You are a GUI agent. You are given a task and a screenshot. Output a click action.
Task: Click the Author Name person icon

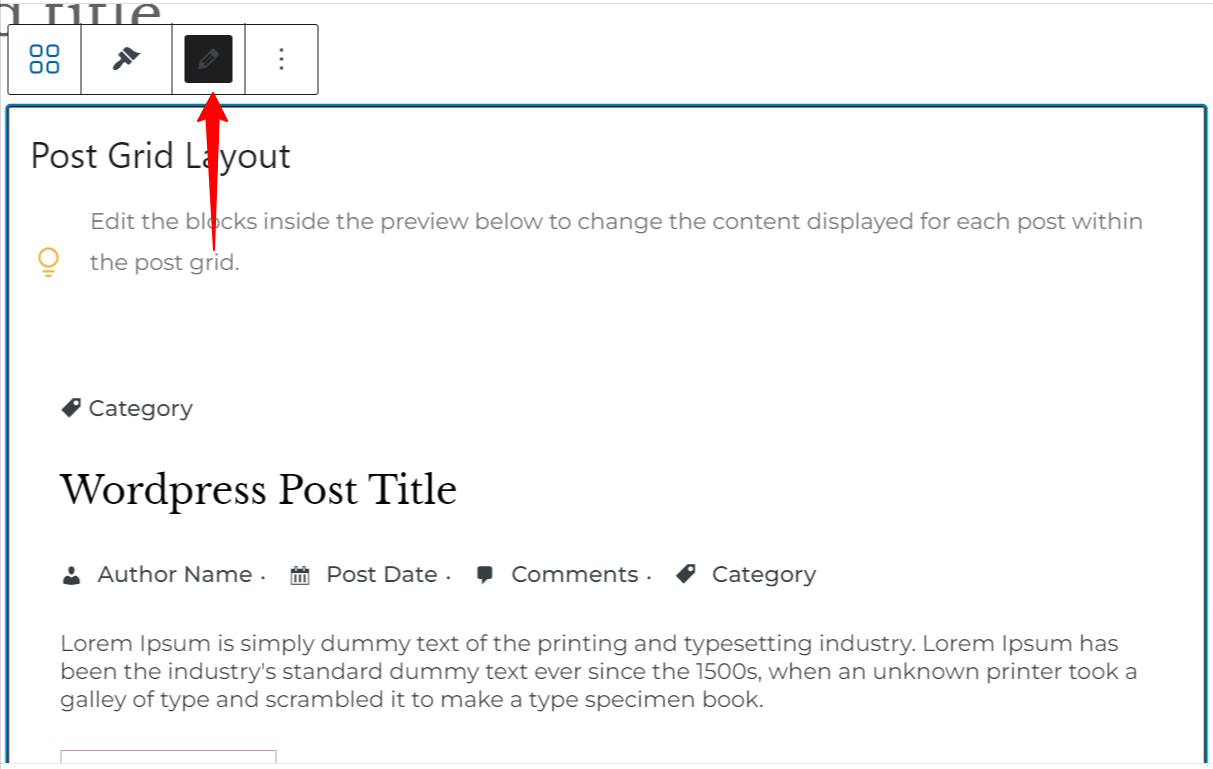(x=71, y=575)
